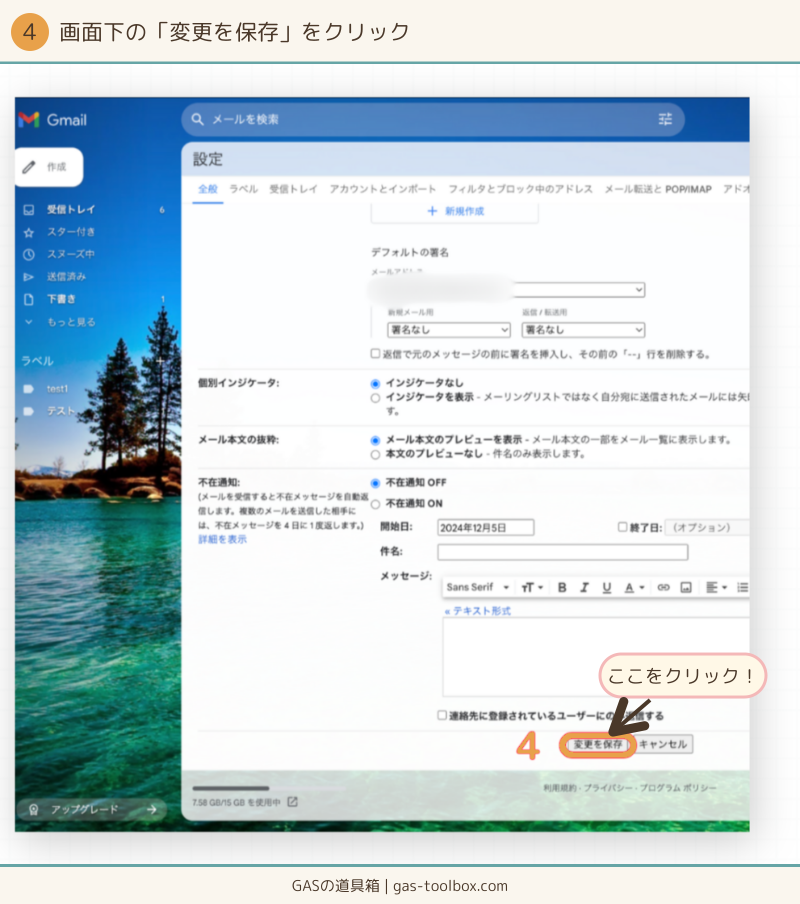The image size is (800, 904).
Task: Open the text alignment dropdown
Action: [x=716, y=587]
